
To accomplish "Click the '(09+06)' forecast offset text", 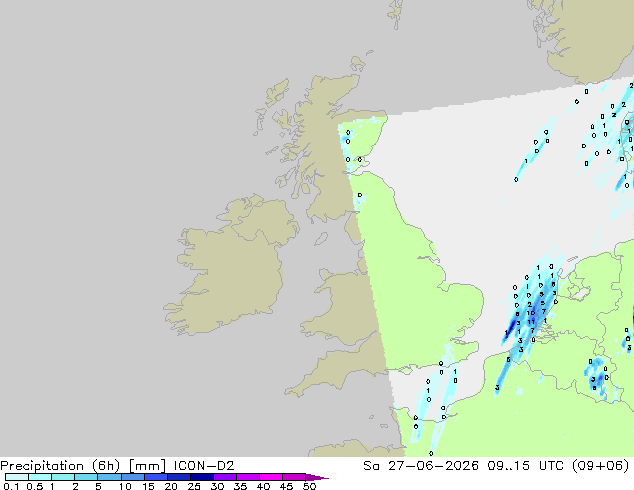I will 602,466.
